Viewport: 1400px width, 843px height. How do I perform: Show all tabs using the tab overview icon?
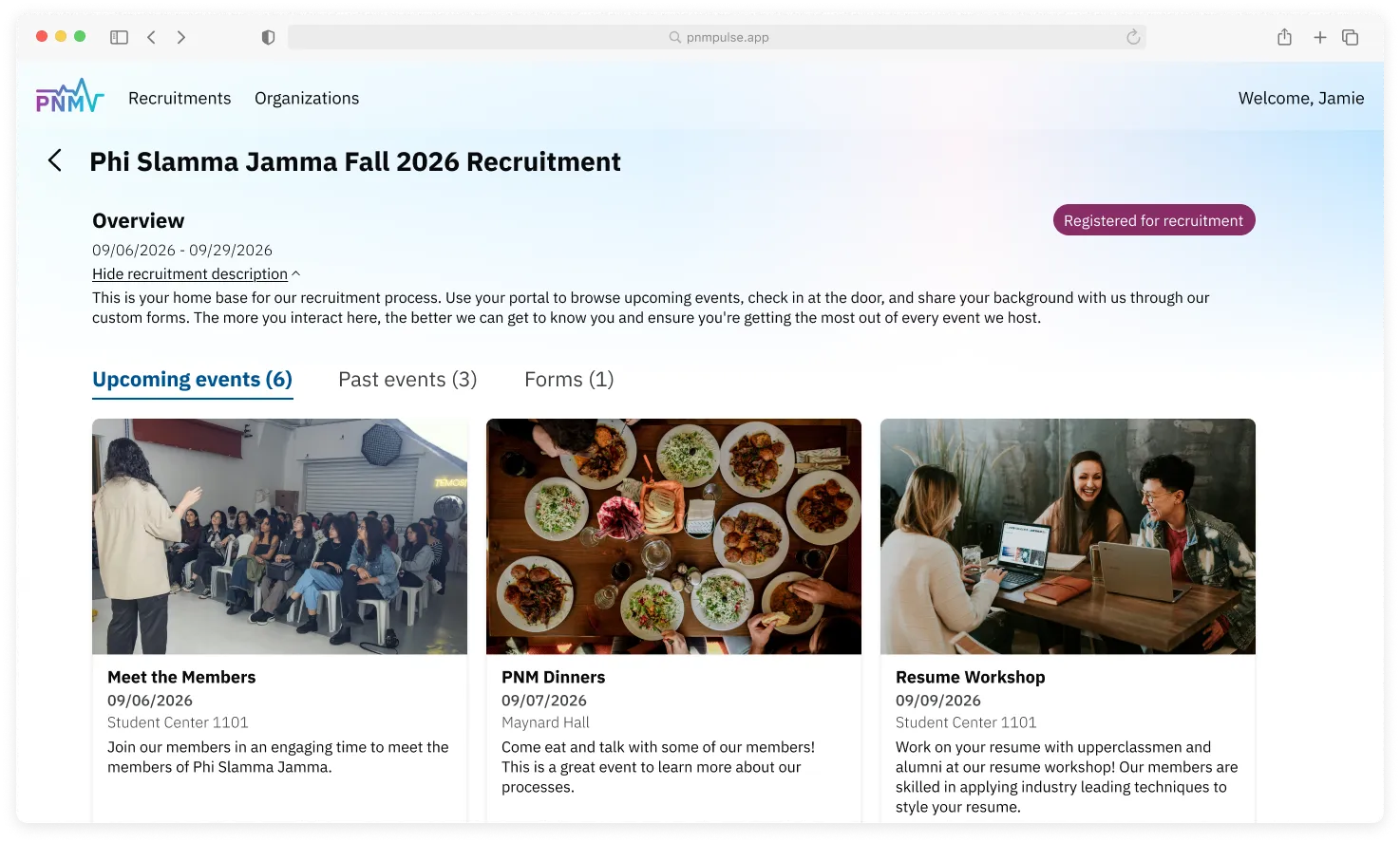click(x=1350, y=36)
